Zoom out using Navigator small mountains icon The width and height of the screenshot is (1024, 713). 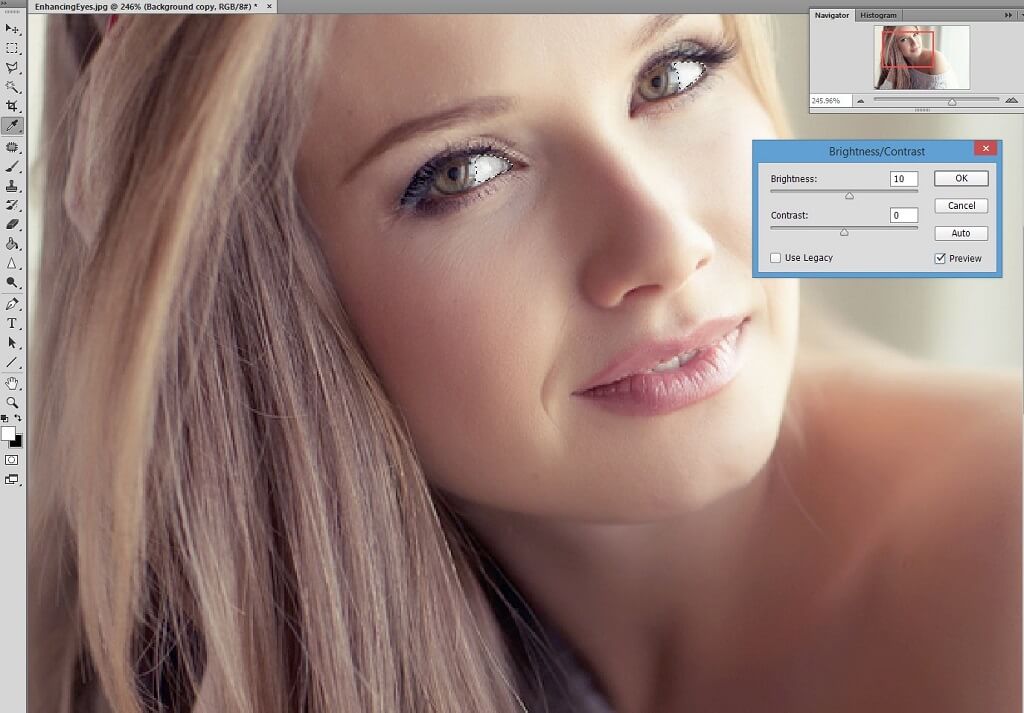(861, 101)
